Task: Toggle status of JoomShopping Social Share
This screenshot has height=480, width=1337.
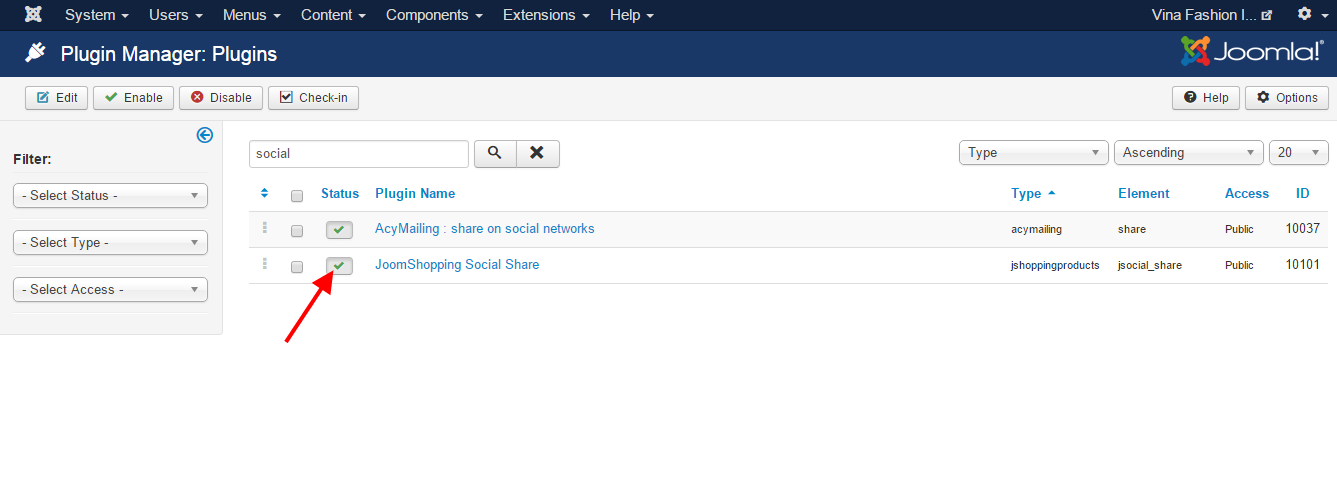Action: [x=339, y=266]
